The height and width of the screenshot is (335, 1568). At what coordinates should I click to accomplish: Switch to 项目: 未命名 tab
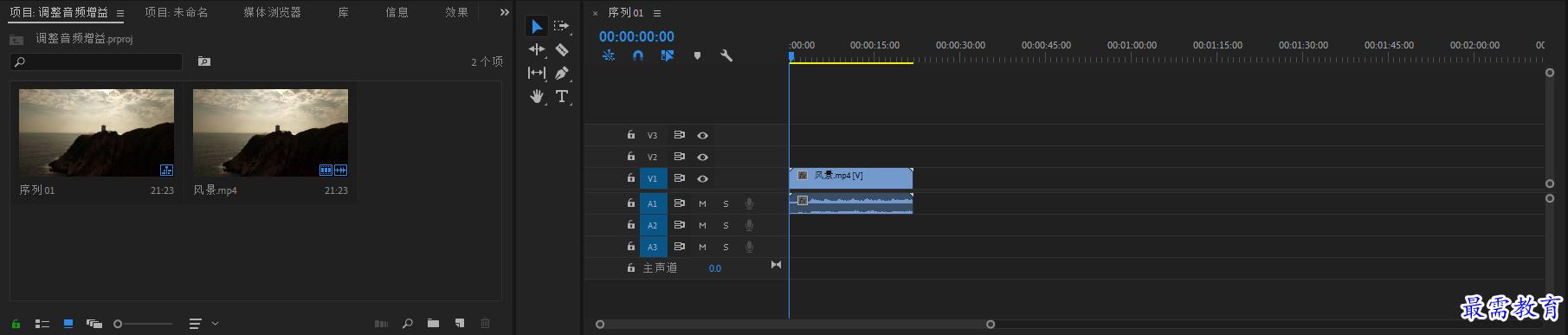pos(177,12)
